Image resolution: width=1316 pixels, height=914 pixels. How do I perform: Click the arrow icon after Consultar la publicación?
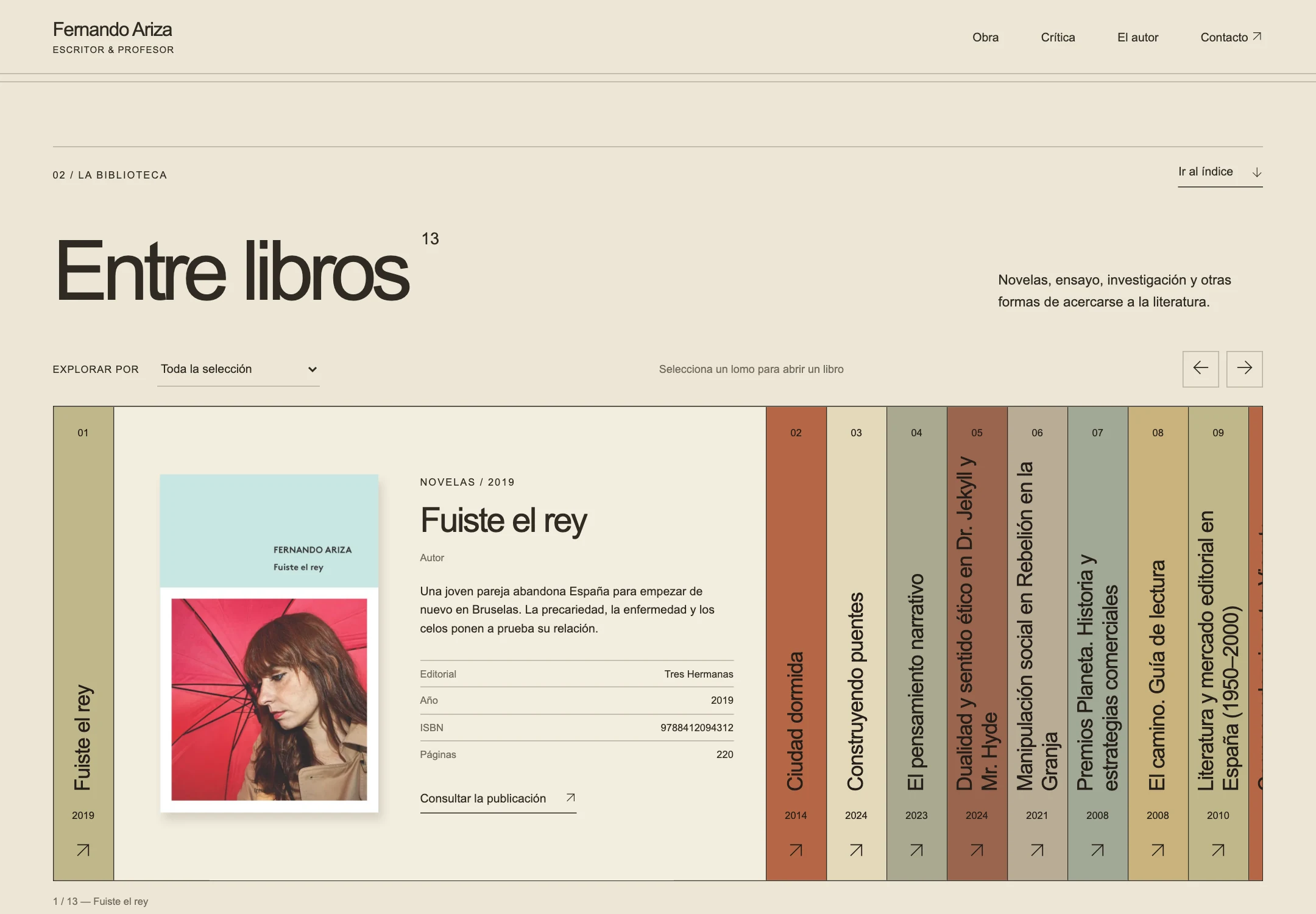tap(570, 798)
